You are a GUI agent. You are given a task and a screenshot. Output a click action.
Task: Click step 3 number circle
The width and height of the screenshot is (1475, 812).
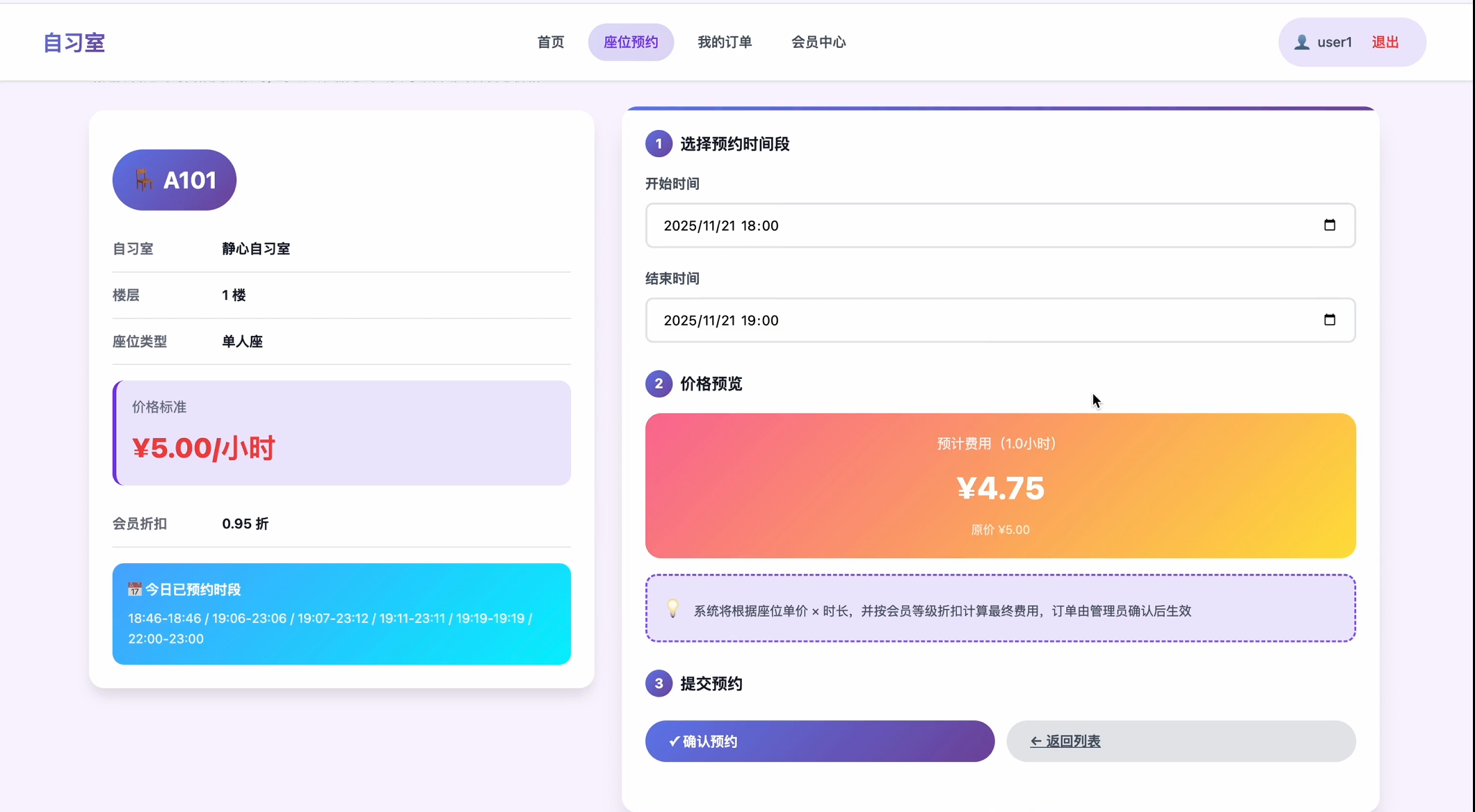pos(658,683)
